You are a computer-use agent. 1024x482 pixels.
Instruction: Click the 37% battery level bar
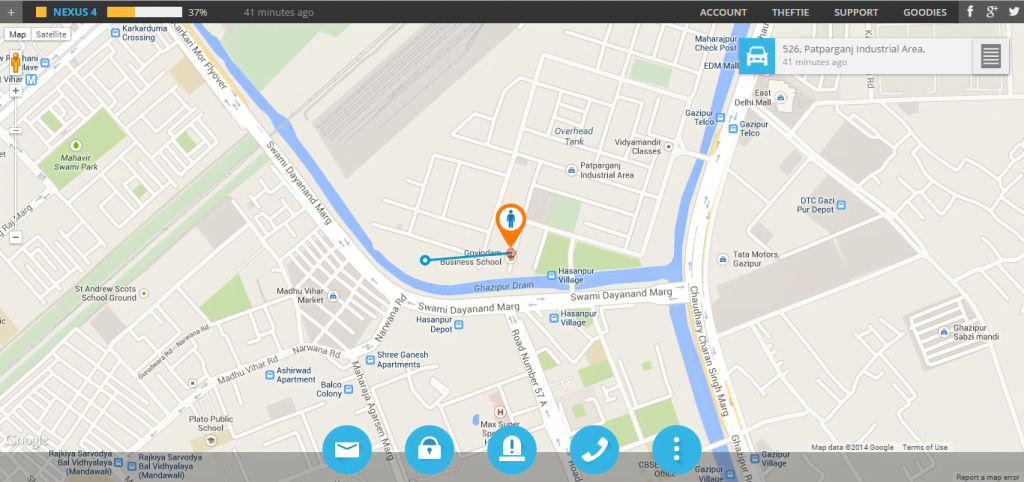coord(144,12)
